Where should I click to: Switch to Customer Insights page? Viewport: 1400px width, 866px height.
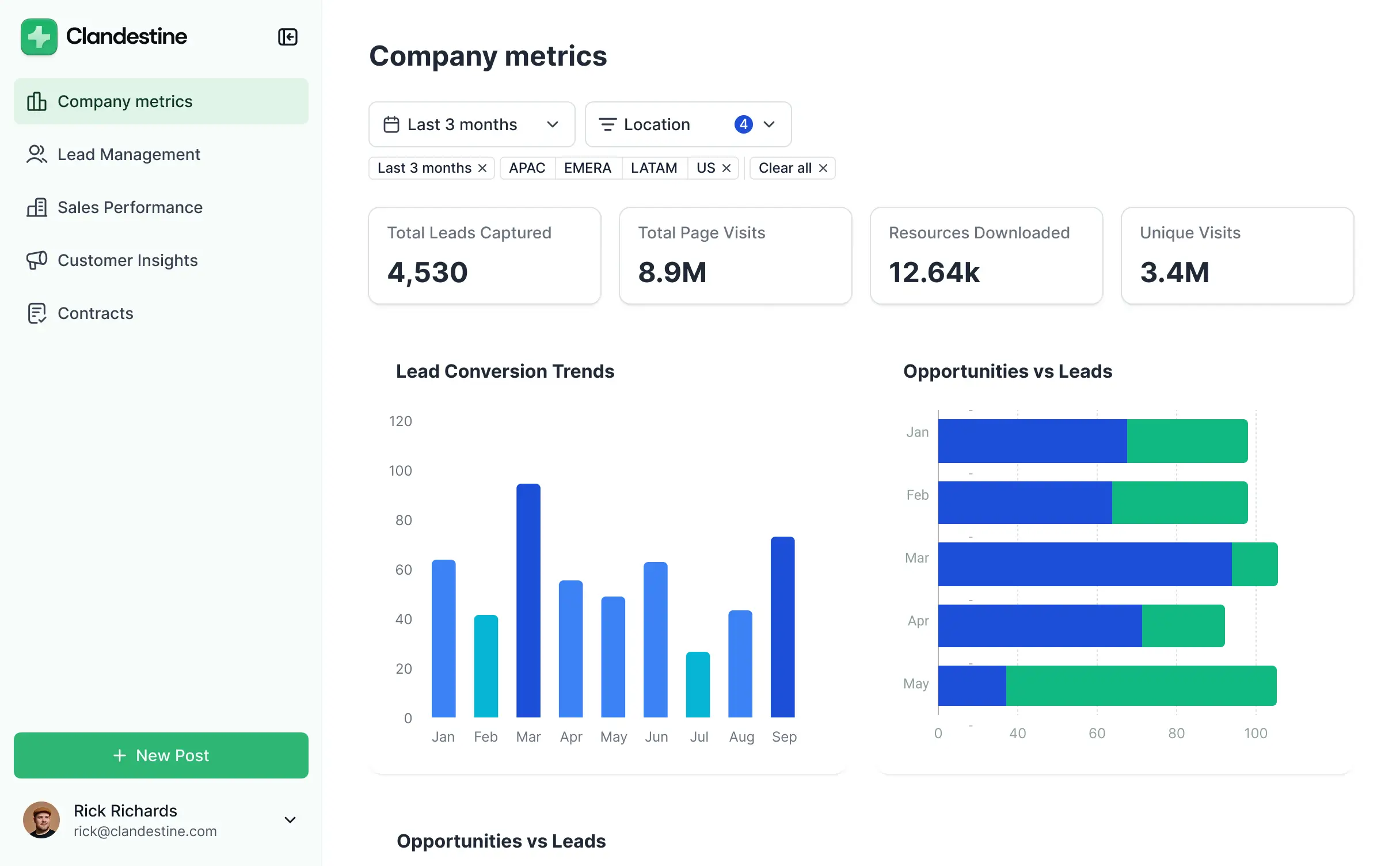pos(127,260)
